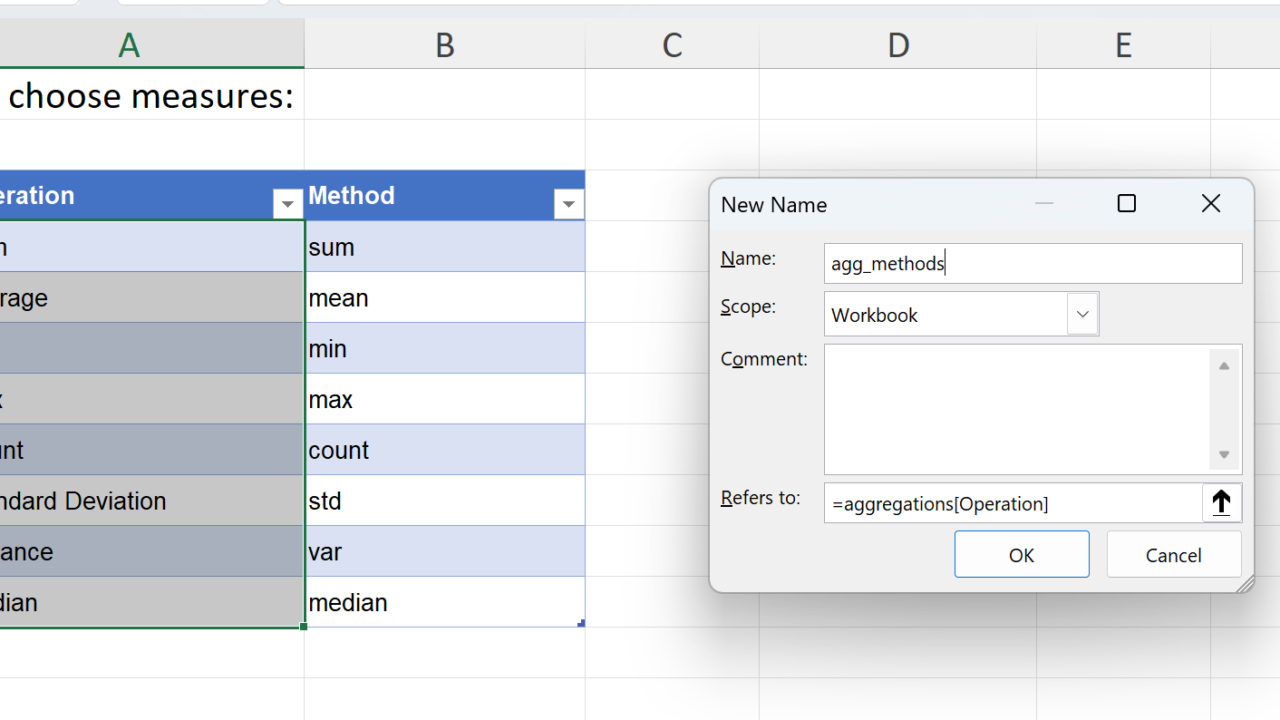1280x720 pixels.
Task: Click OK to create the name
Action: click(x=1021, y=554)
